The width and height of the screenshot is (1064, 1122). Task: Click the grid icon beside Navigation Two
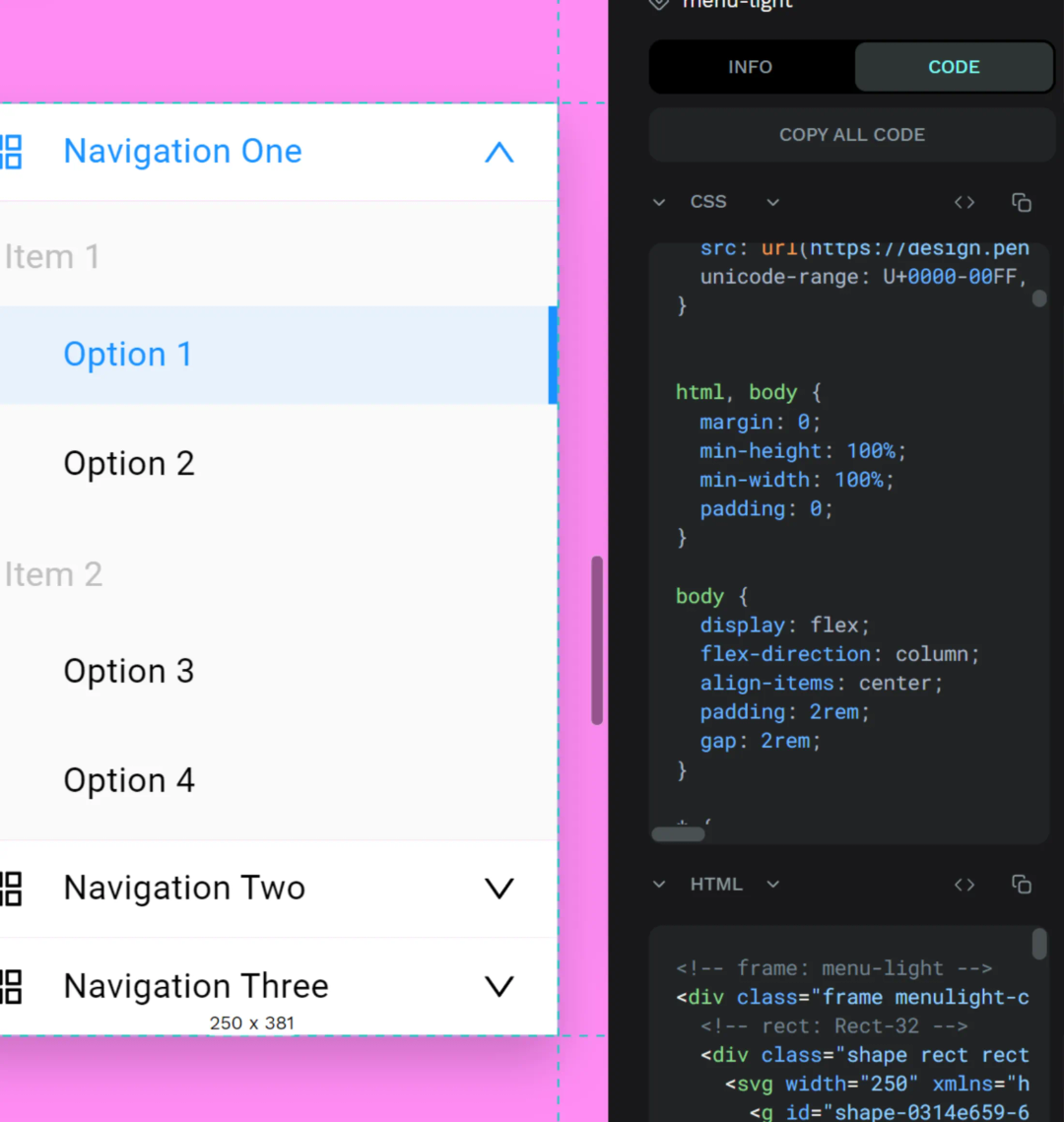[x=11, y=889]
